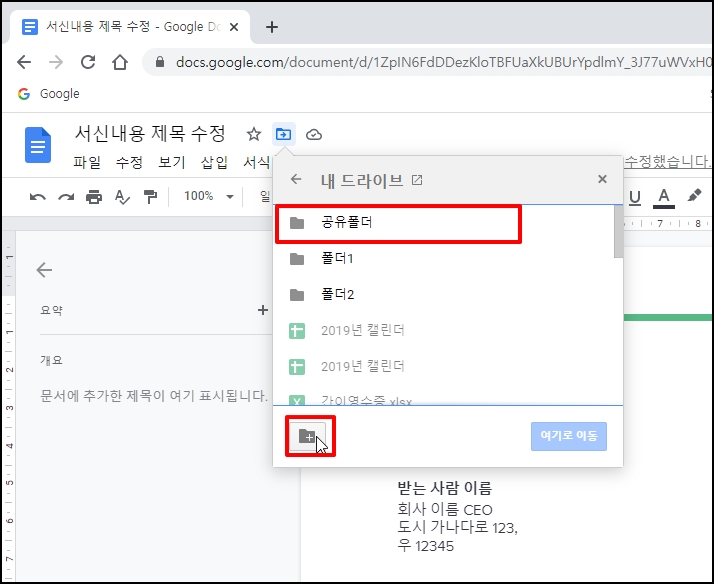Go back in the My Drive dialog
The width and height of the screenshot is (714, 584).
click(x=296, y=179)
